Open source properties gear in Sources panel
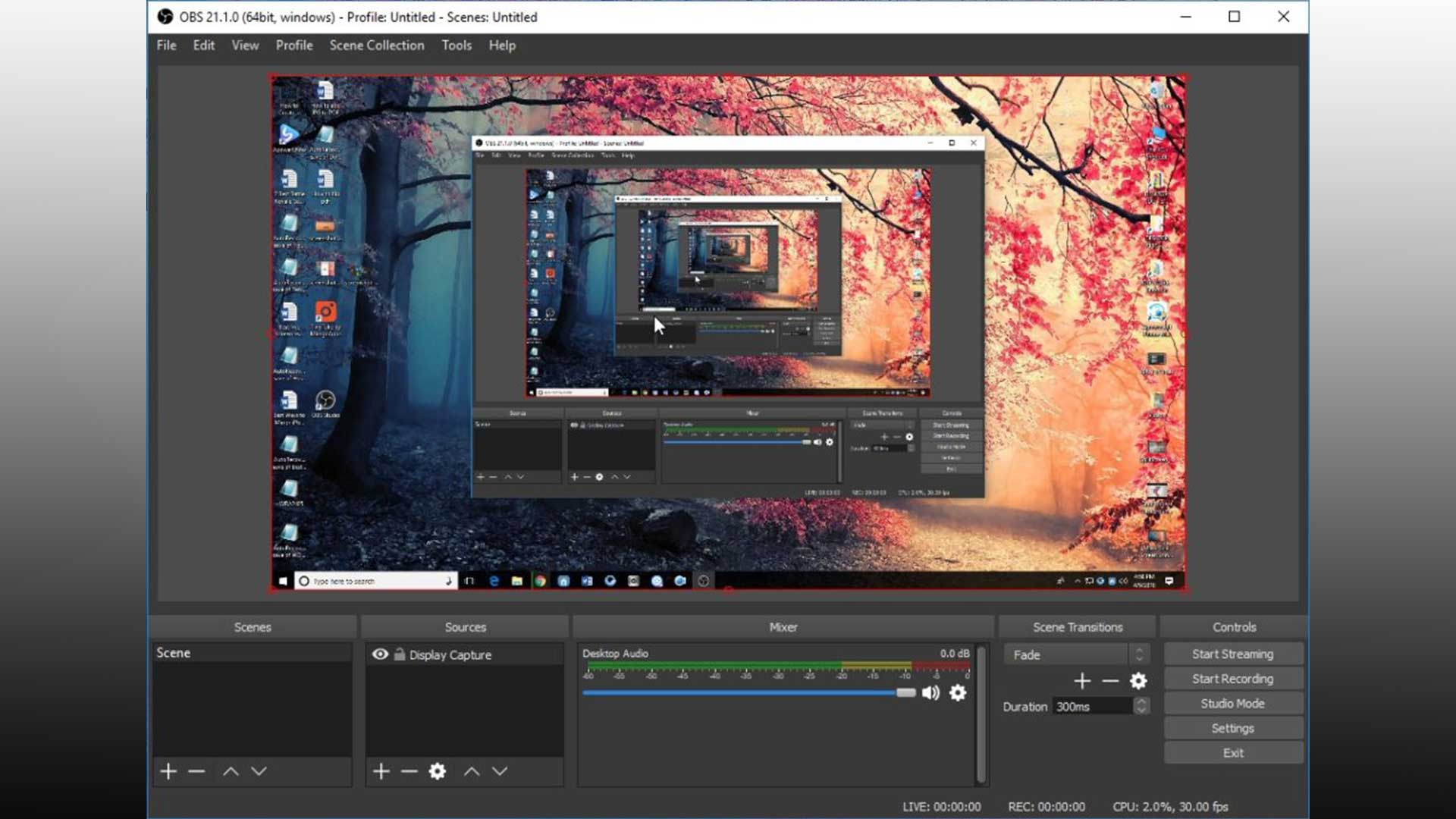The width and height of the screenshot is (1456, 819). [438, 771]
